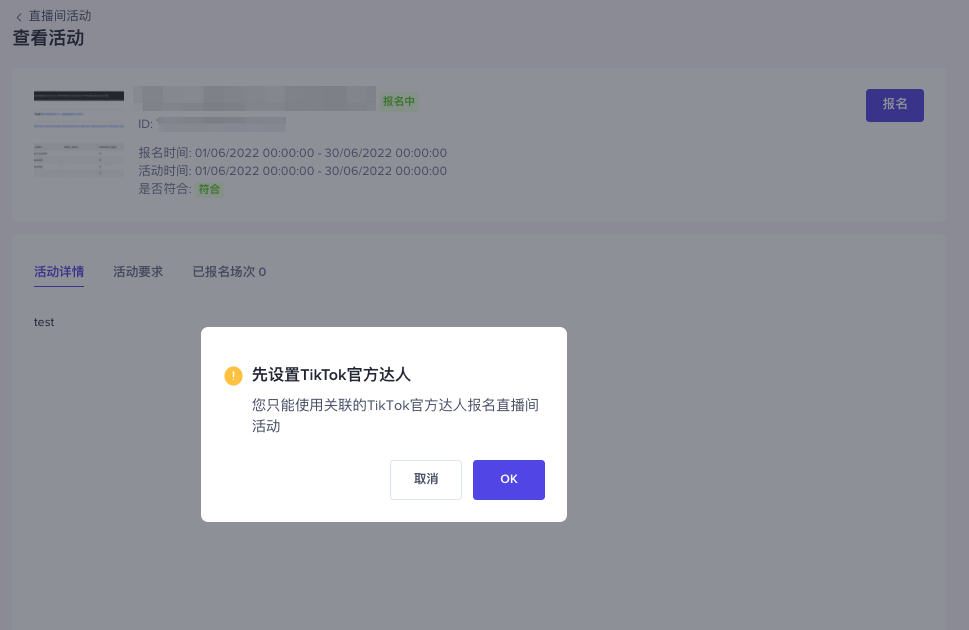969x630 pixels.
Task: Click the green 报名中 status badge
Action: click(399, 101)
